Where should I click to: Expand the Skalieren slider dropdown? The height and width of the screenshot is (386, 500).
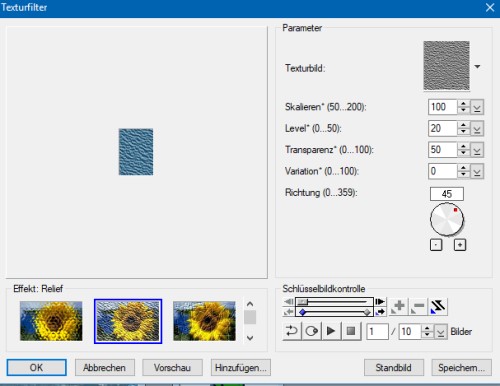(x=477, y=107)
